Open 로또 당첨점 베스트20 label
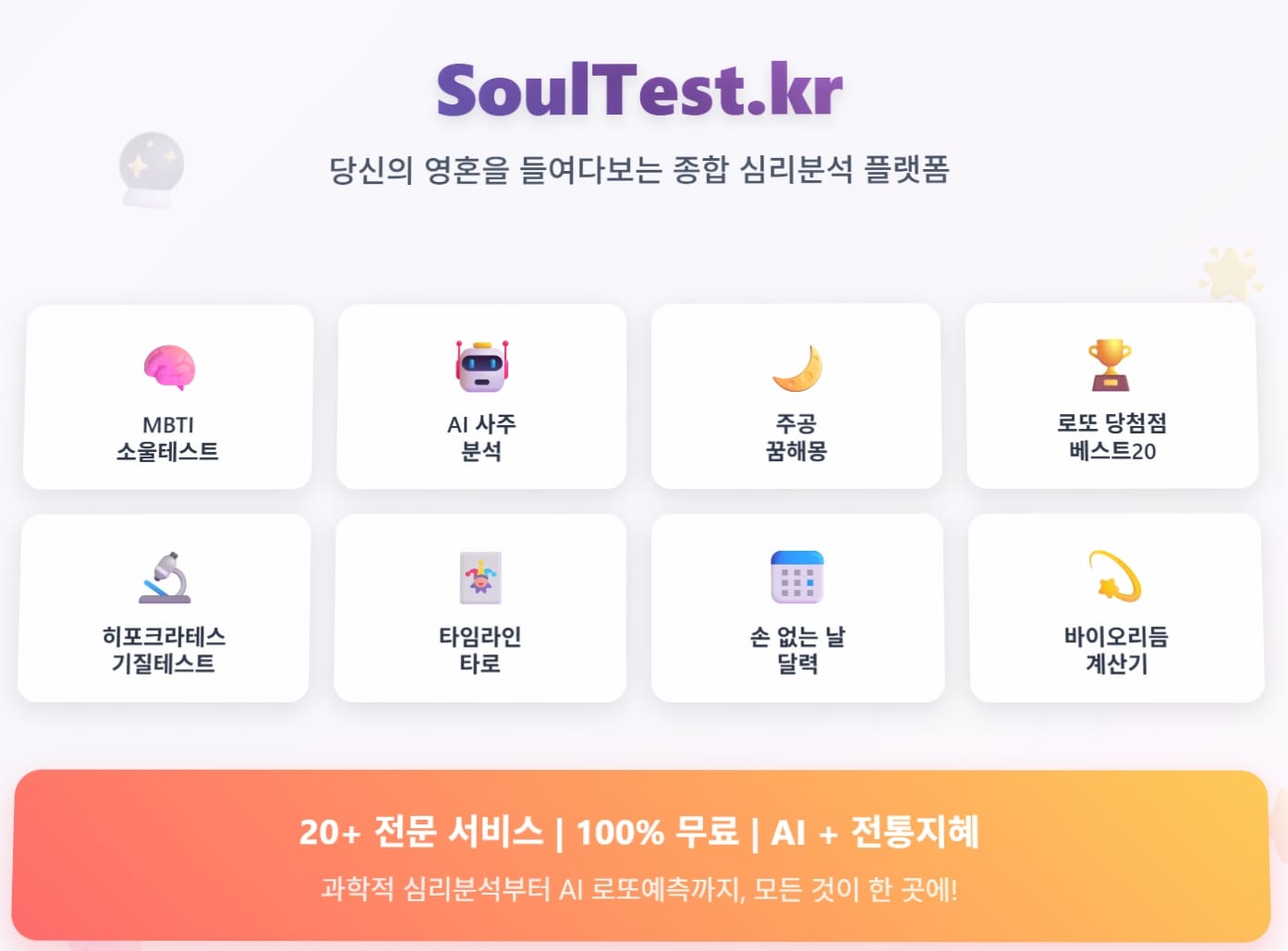This screenshot has height=951, width=1288. pos(1112,436)
